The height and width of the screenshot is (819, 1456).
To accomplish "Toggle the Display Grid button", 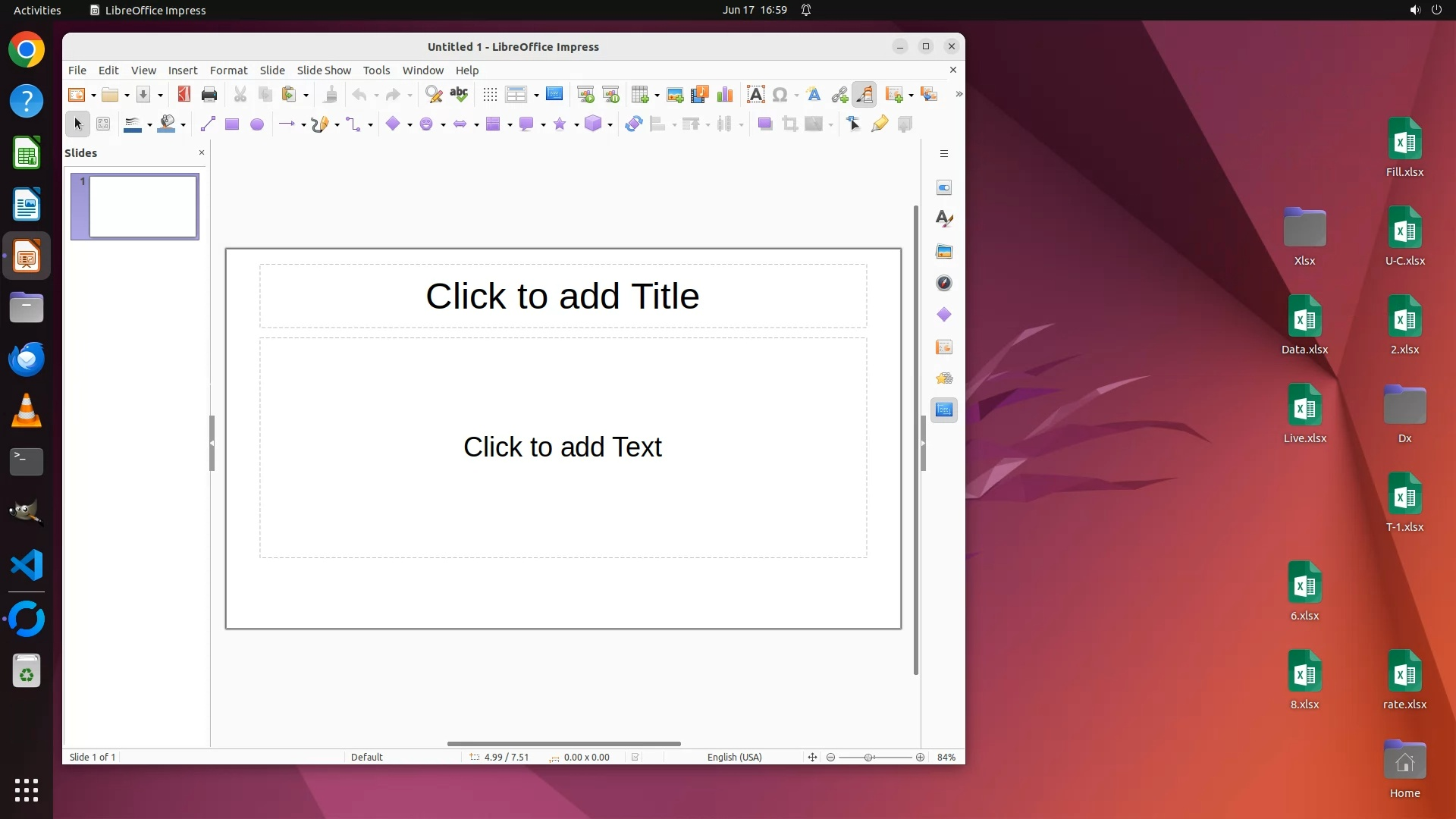I will pyautogui.click(x=490, y=95).
